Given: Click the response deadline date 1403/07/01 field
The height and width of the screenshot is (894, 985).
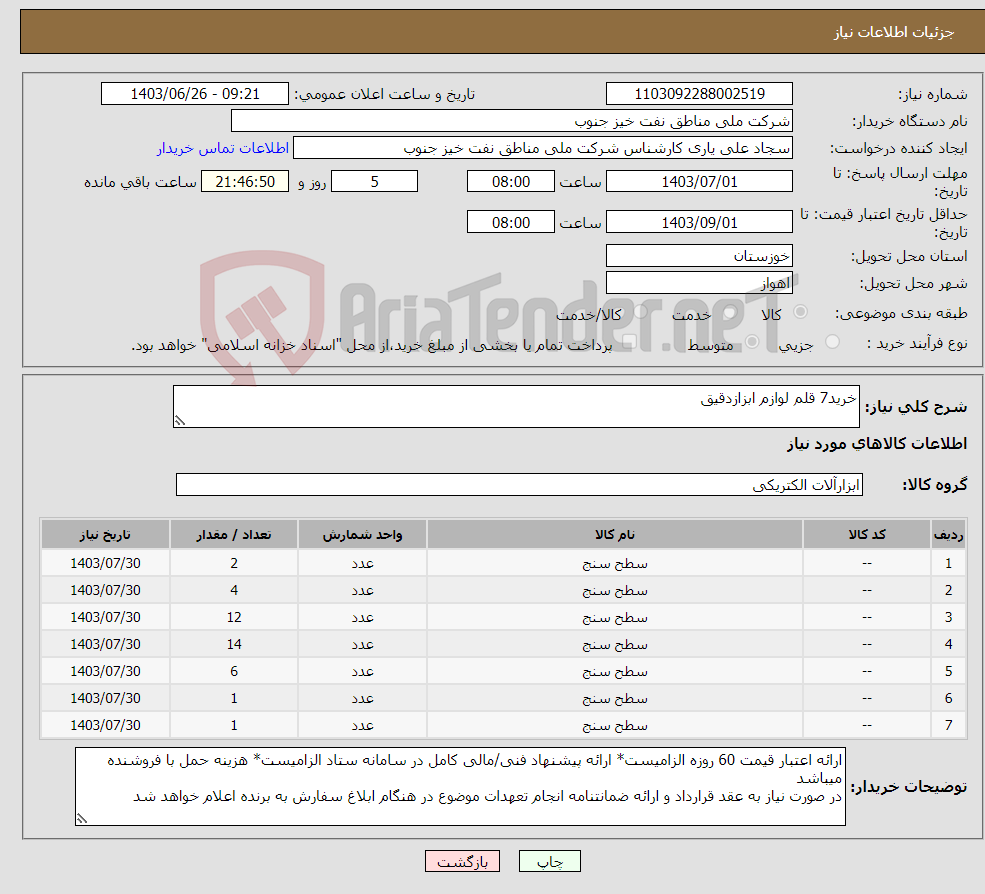Looking at the screenshot, I should click(x=699, y=182).
